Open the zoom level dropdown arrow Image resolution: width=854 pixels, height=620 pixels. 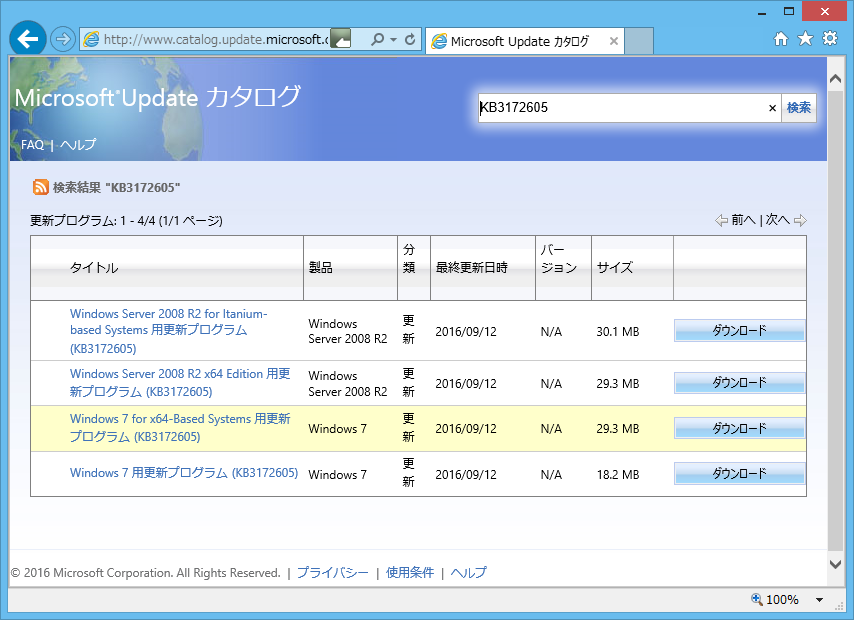[819, 600]
